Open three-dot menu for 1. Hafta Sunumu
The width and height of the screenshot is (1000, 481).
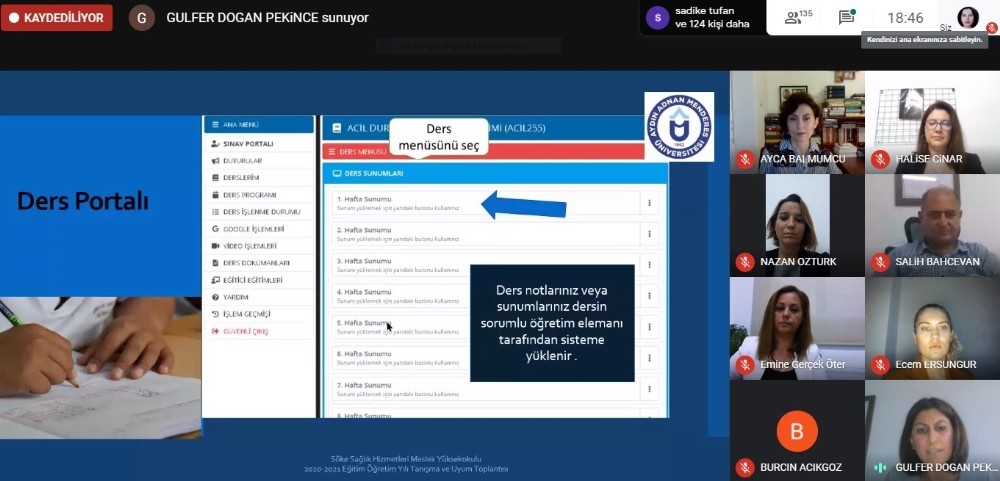pos(649,203)
